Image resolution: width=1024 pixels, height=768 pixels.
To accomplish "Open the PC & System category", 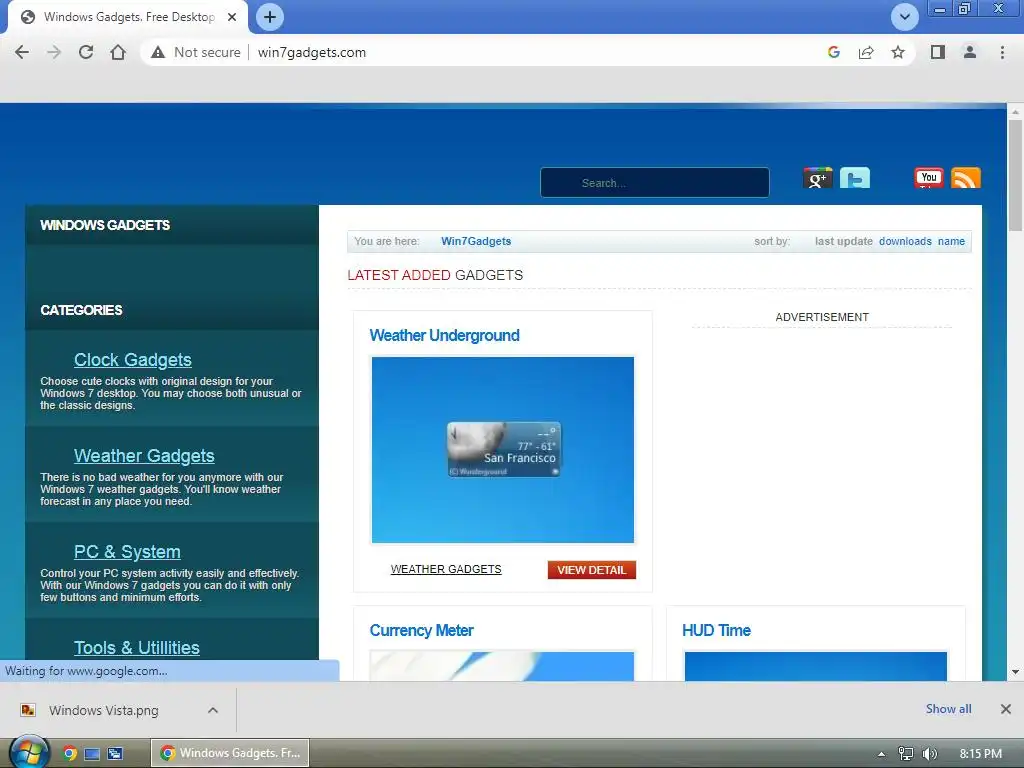I will [127, 552].
